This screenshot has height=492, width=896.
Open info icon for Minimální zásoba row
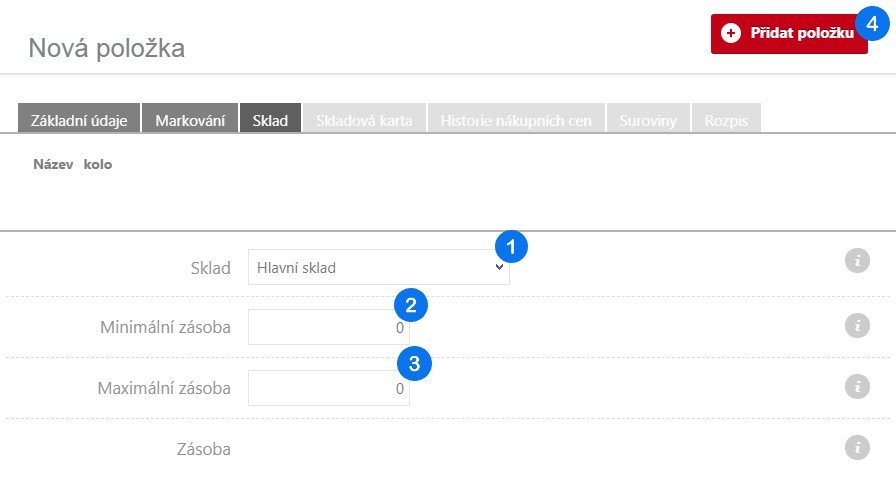point(856,326)
